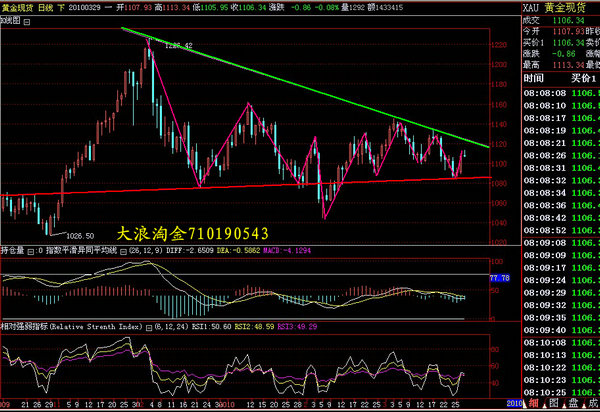This screenshot has width=600, height=412.
Task: Click the RSI2:48.59 value
Action: [254, 327]
